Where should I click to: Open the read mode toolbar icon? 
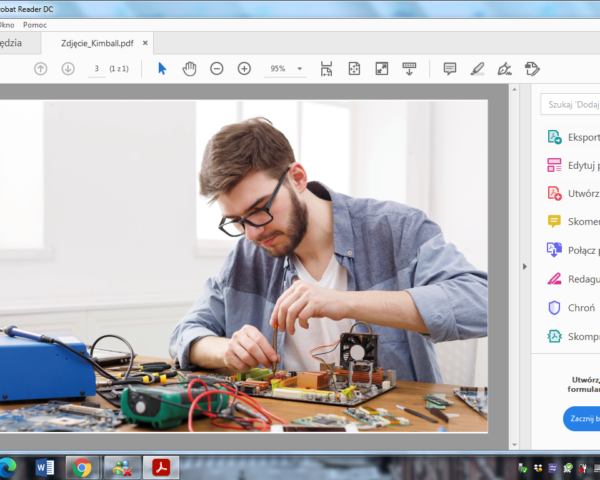tap(409, 69)
